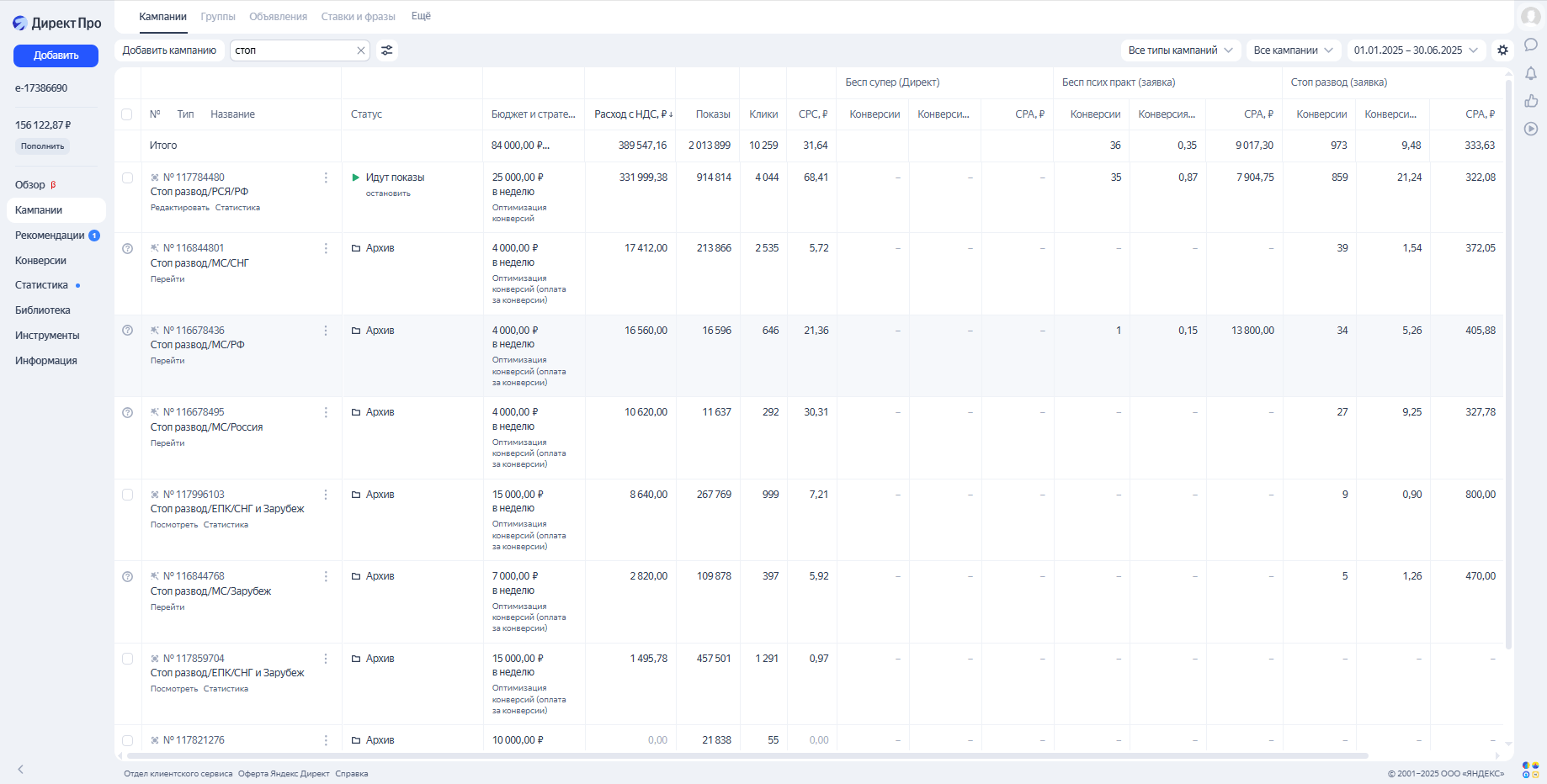Click the horizontal scrollbar under the table
Image resolution: width=1547 pixels, height=784 pixels.
coord(741,756)
